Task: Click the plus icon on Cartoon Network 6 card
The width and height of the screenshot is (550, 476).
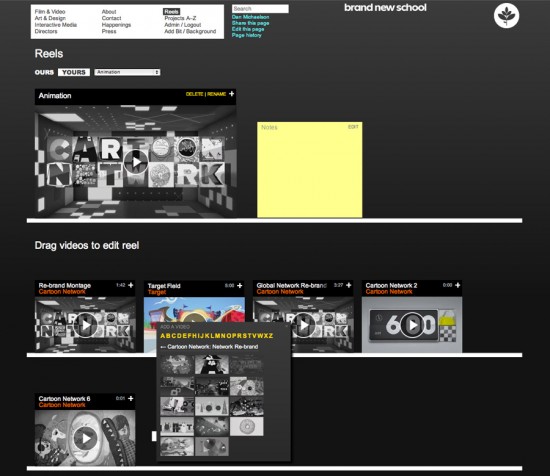Action: [x=131, y=398]
